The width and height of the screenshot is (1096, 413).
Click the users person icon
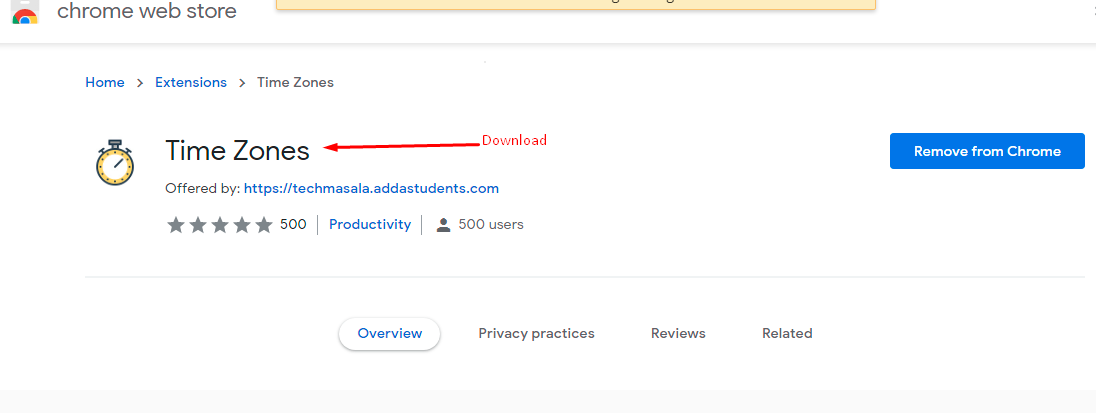click(443, 225)
